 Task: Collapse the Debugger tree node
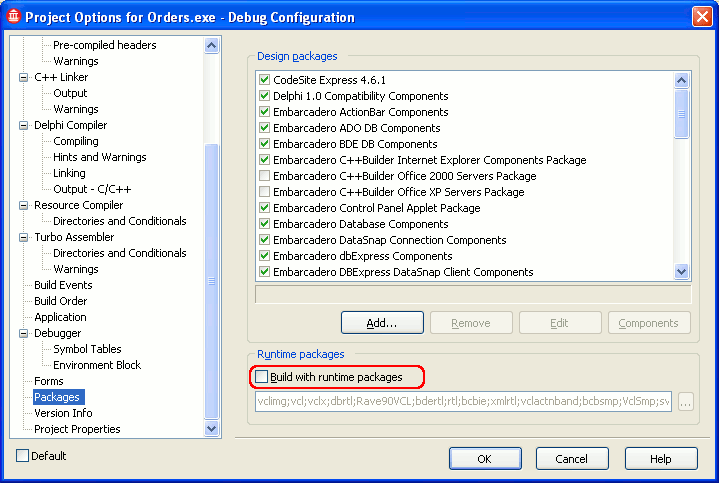[x=24, y=333]
